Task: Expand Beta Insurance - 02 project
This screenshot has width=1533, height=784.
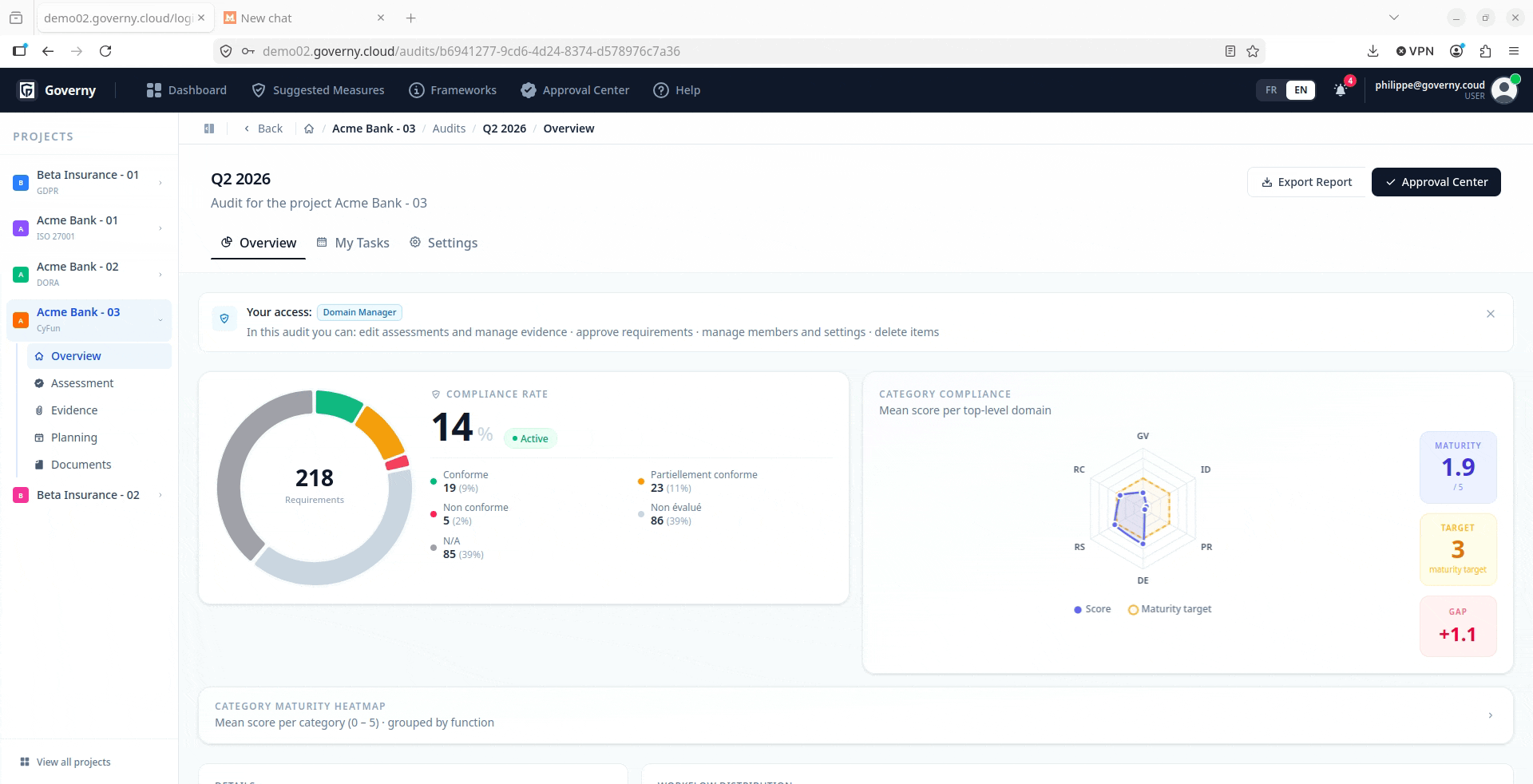Action: pyautogui.click(x=160, y=495)
